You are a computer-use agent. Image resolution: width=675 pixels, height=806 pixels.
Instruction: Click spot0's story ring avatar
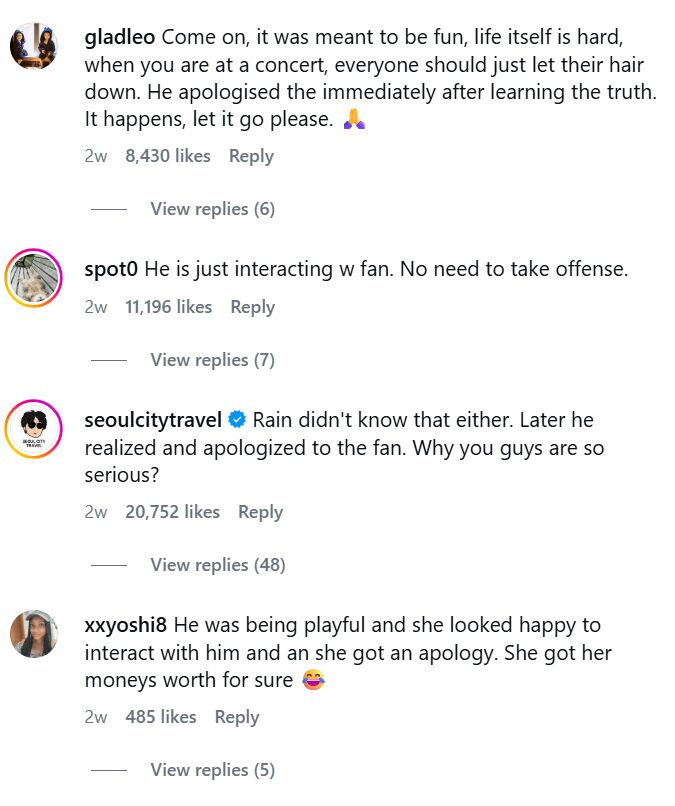pos(34,277)
